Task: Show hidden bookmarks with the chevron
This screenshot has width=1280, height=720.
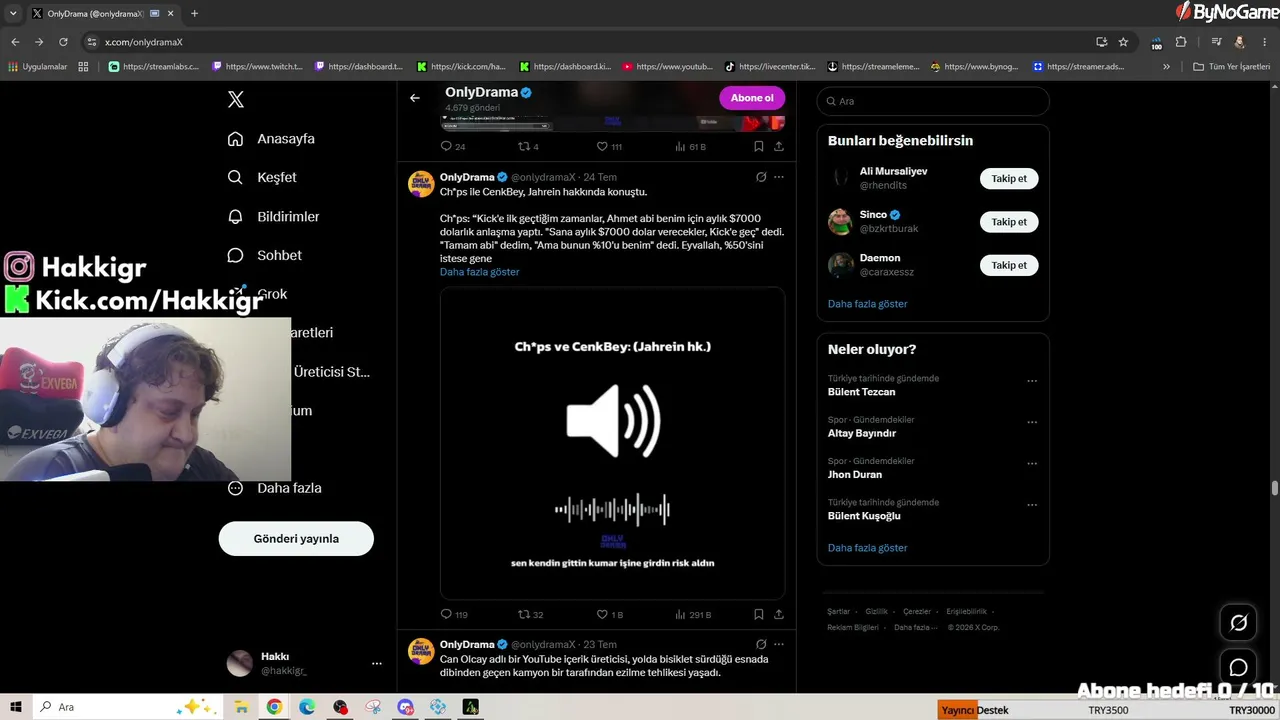Action: click(x=1166, y=67)
